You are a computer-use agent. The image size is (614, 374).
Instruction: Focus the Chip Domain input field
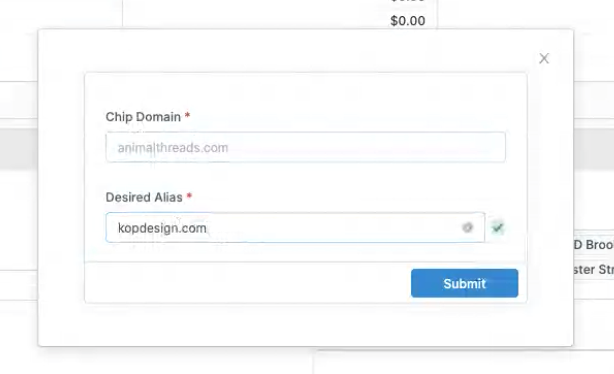[305, 147]
